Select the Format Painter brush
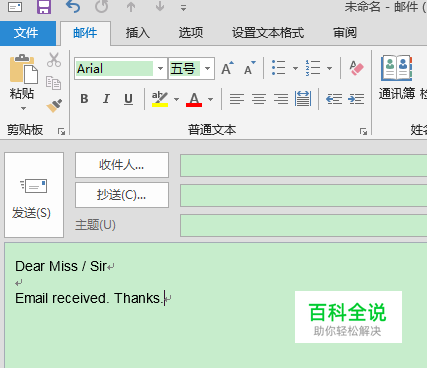Image resolution: width=427 pixels, height=368 pixels. pos(54,106)
